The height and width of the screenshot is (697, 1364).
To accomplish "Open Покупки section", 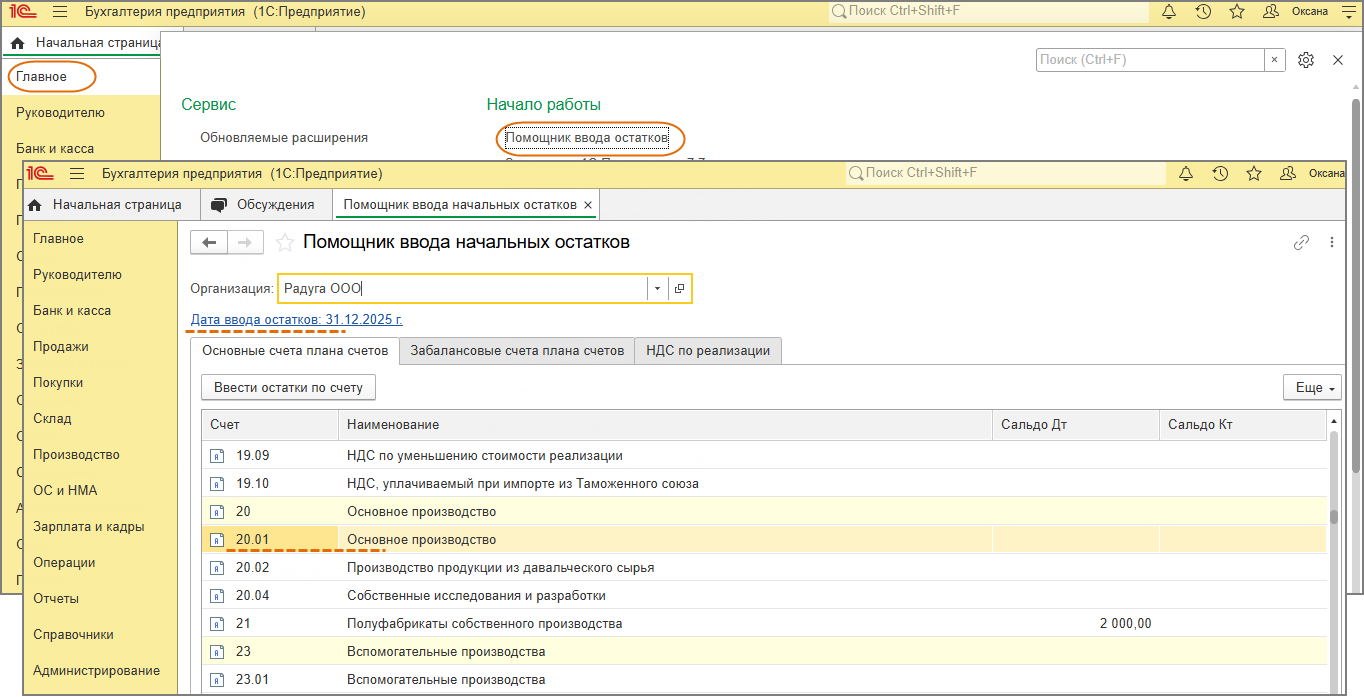I will [x=58, y=383].
